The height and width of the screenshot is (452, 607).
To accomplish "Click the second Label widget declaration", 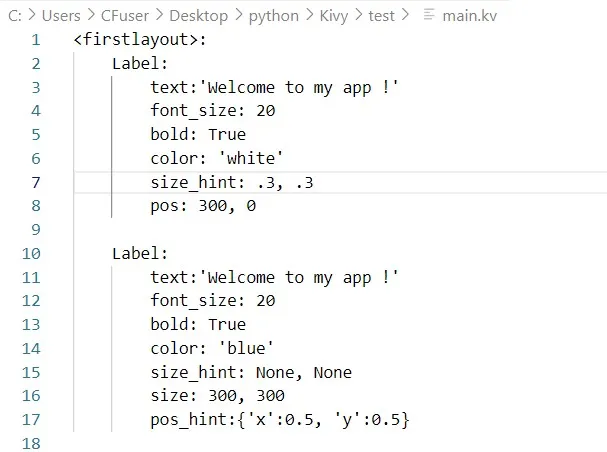I will [140, 253].
